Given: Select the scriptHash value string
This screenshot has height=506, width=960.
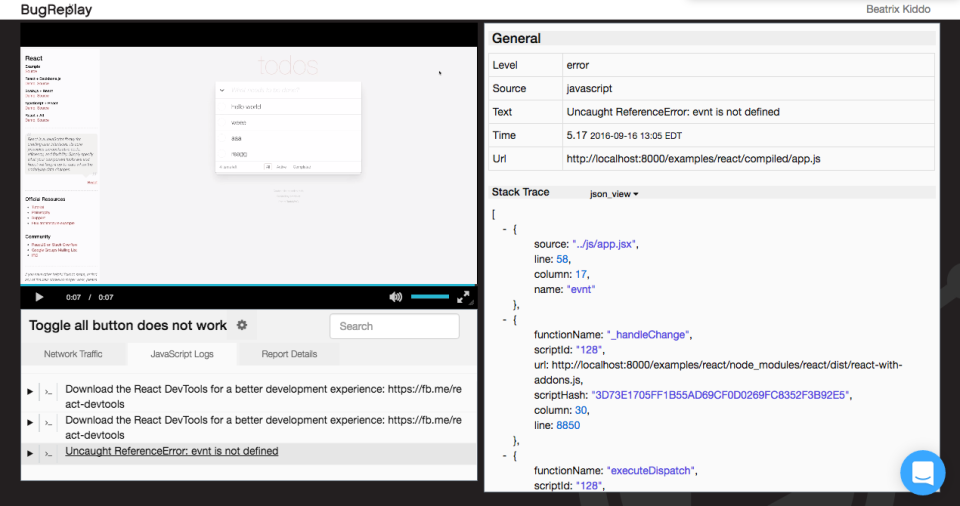Looking at the screenshot, I should pyautogui.click(x=720, y=395).
